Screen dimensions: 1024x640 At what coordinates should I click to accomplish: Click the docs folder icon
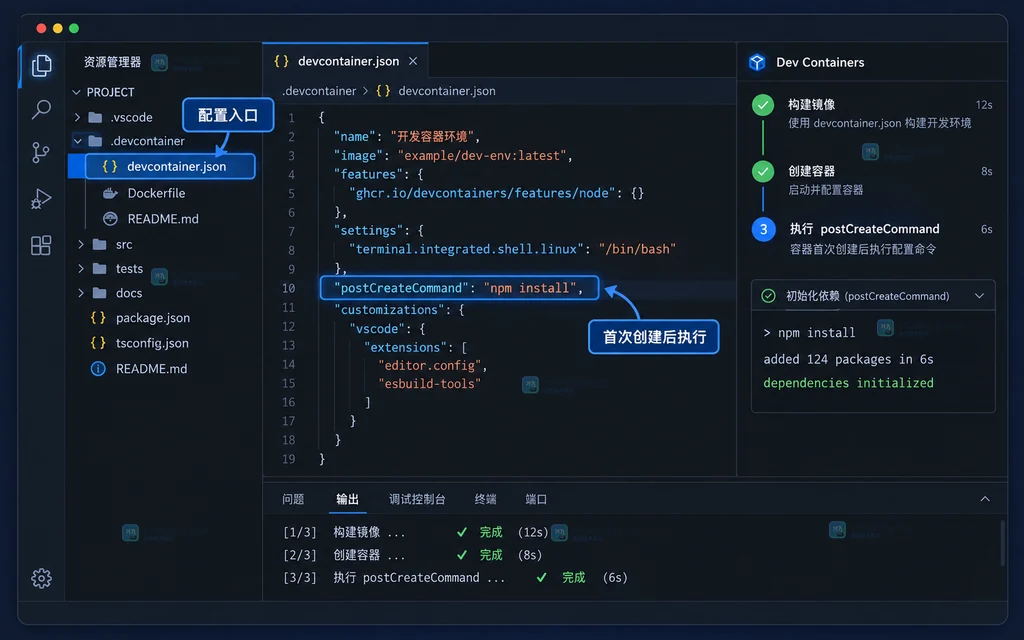pos(99,293)
